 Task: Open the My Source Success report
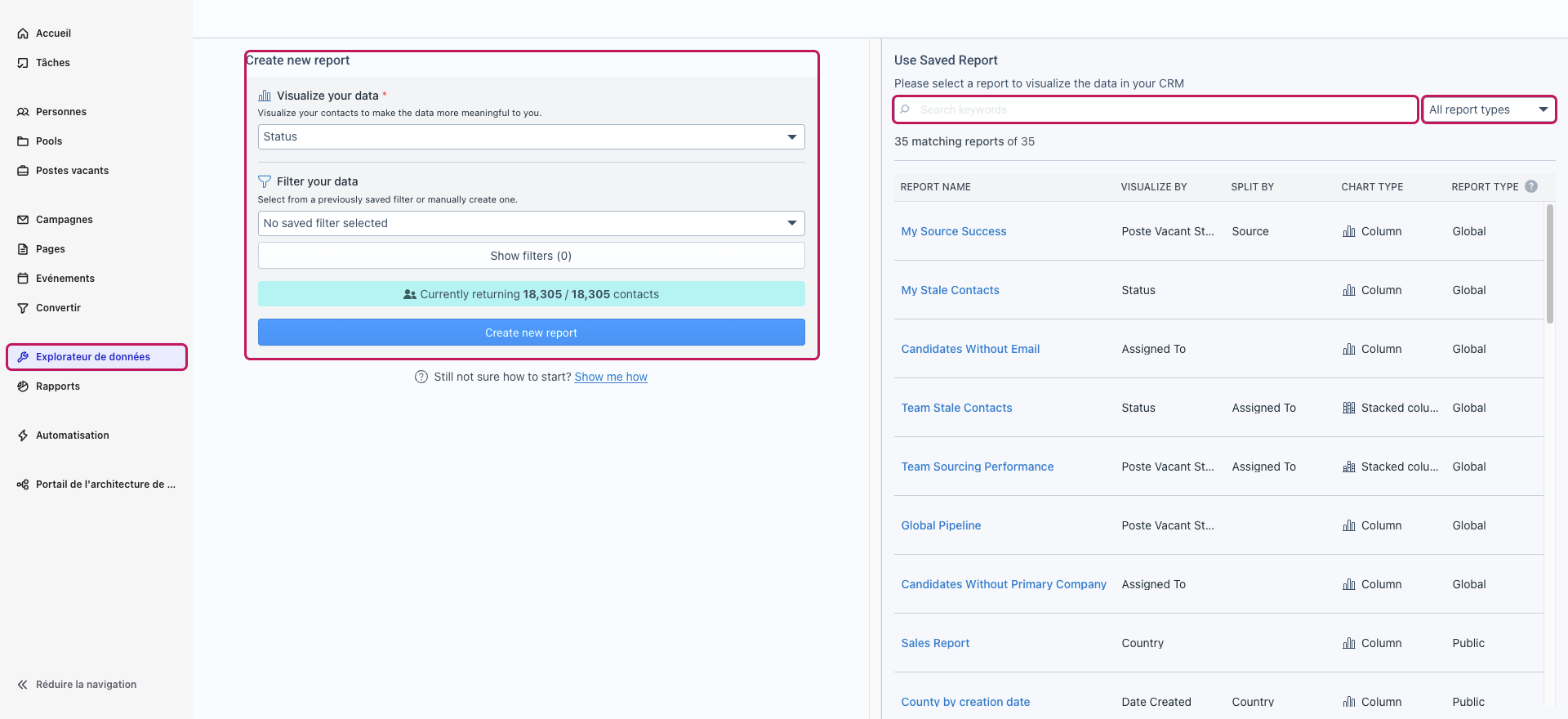coord(953,231)
